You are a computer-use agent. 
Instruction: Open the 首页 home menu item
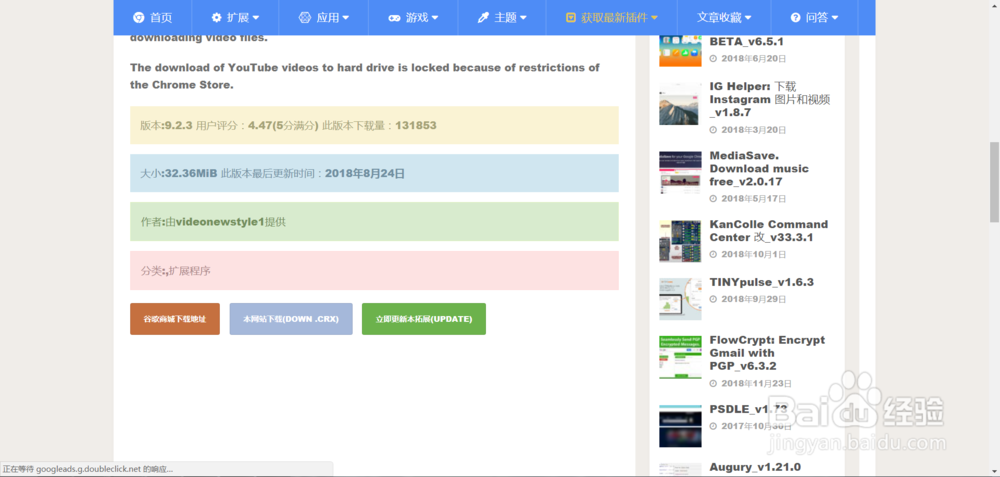tap(152, 17)
